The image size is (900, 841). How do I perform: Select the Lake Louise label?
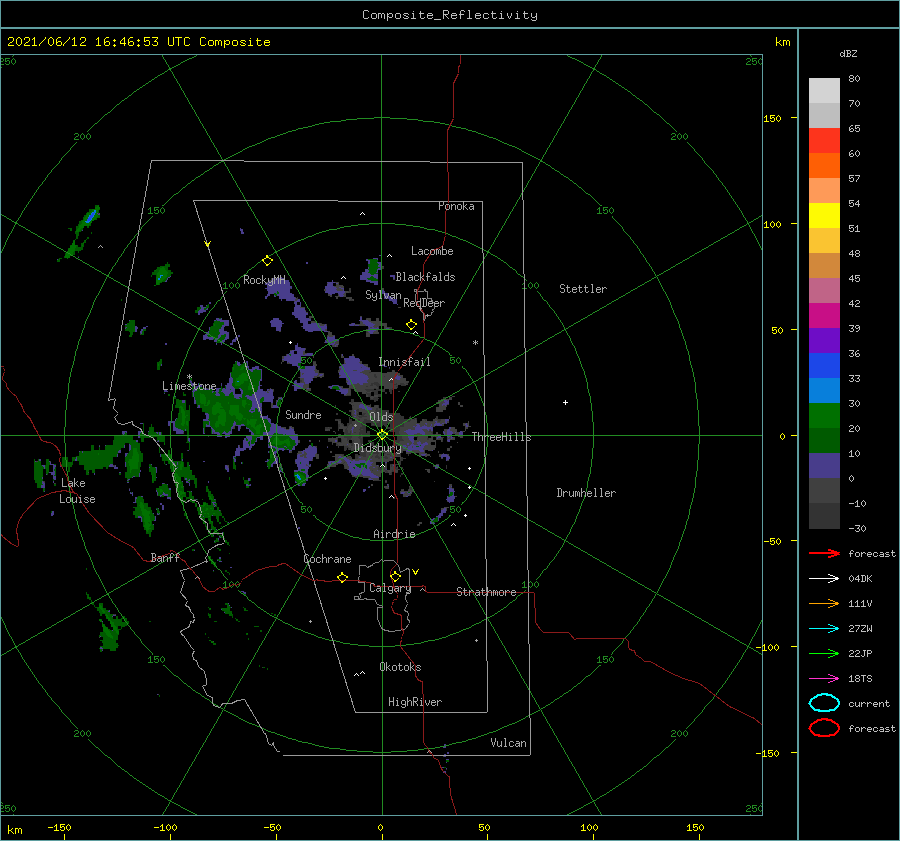(77, 491)
